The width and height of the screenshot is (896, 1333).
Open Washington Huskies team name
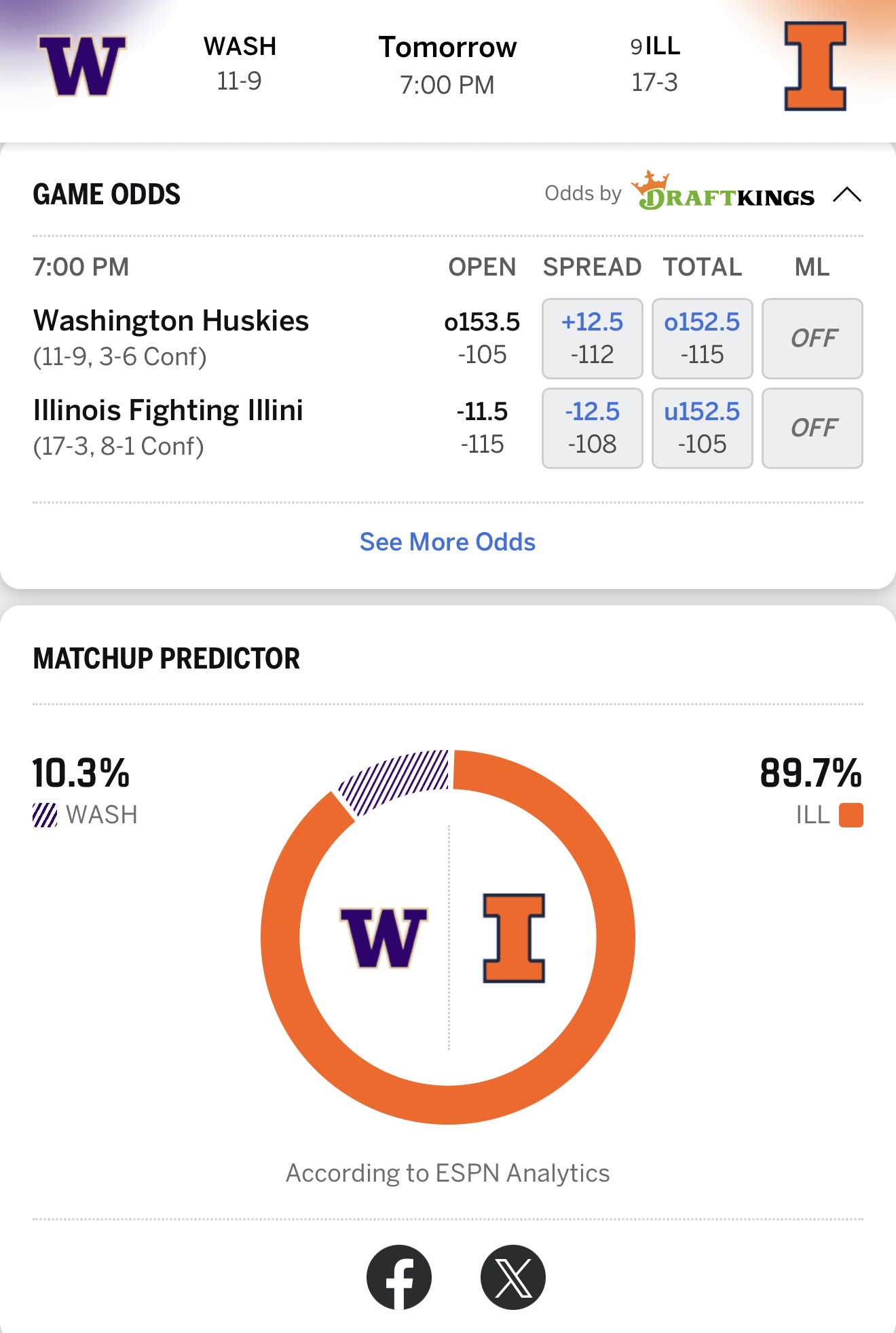[x=171, y=320]
